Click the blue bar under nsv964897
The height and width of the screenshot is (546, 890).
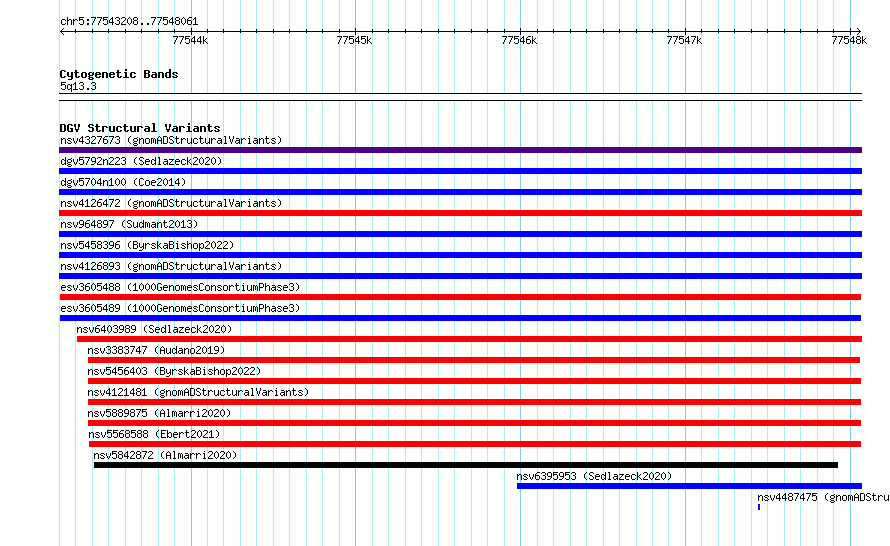pyautogui.click(x=460, y=234)
